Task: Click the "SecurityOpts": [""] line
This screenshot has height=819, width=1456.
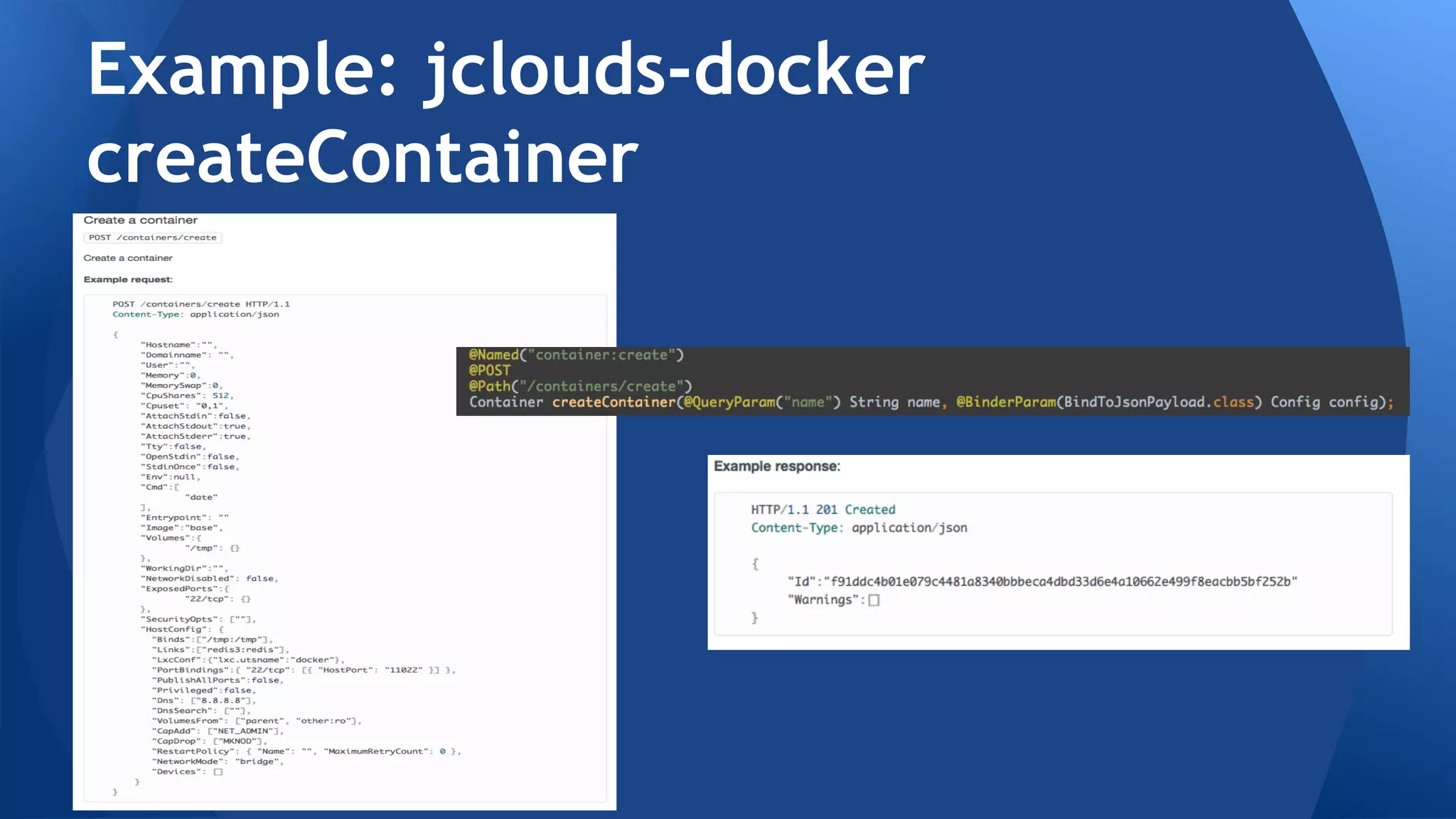Action: (x=198, y=619)
